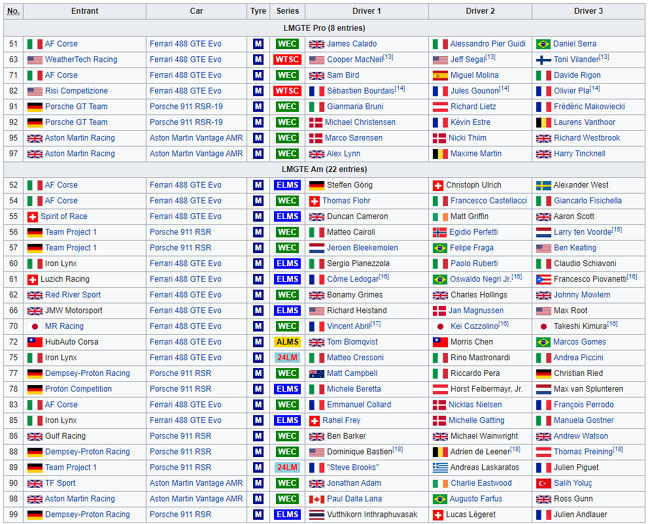Click the Puerto Rican flag beside Francesco Piovanetti

click(543, 279)
